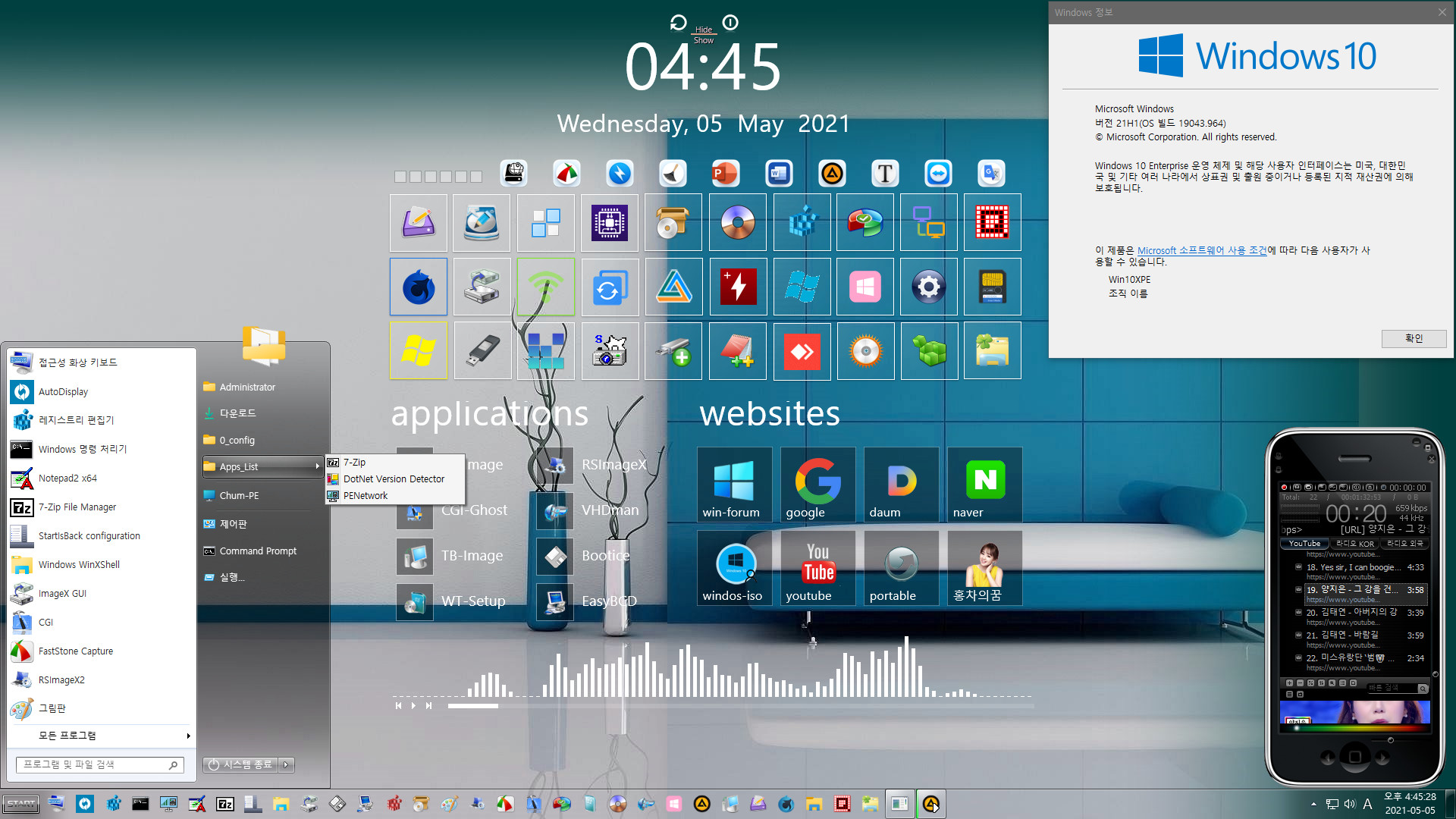Adjust the music visualizer progress bar
Screen dimensions: 1456x819
tap(740, 706)
